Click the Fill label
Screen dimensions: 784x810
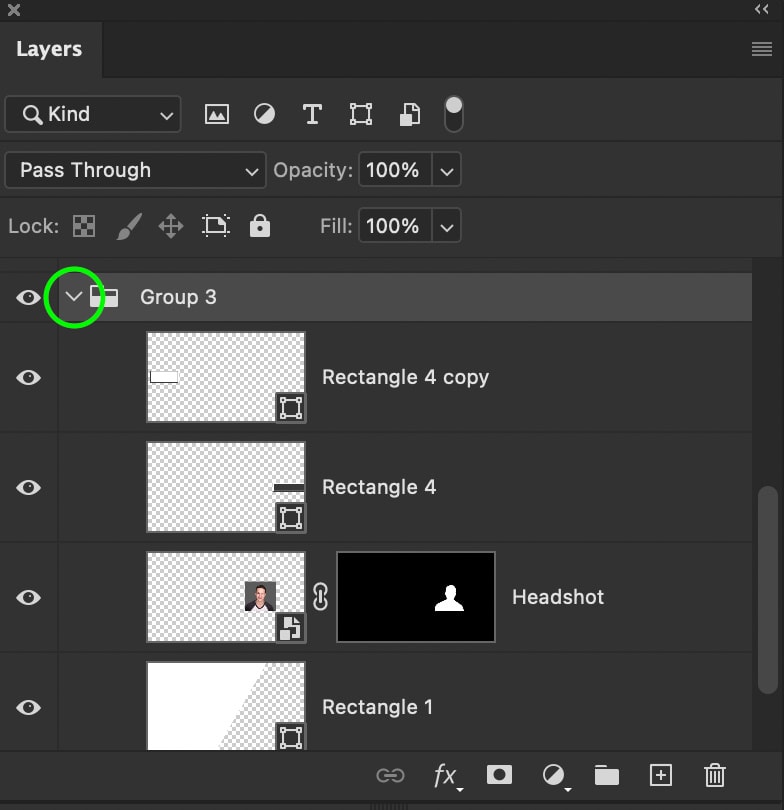click(x=336, y=226)
